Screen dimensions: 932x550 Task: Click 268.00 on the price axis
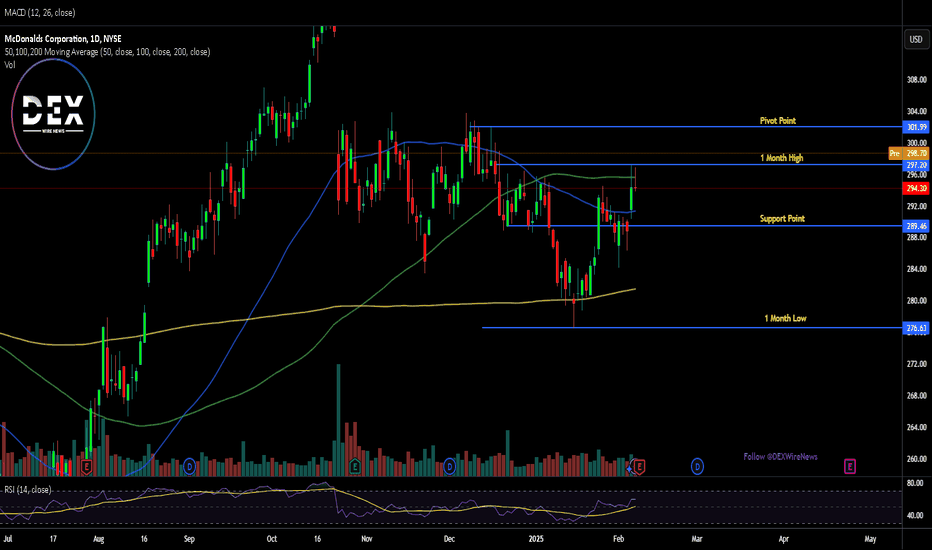click(917, 395)
